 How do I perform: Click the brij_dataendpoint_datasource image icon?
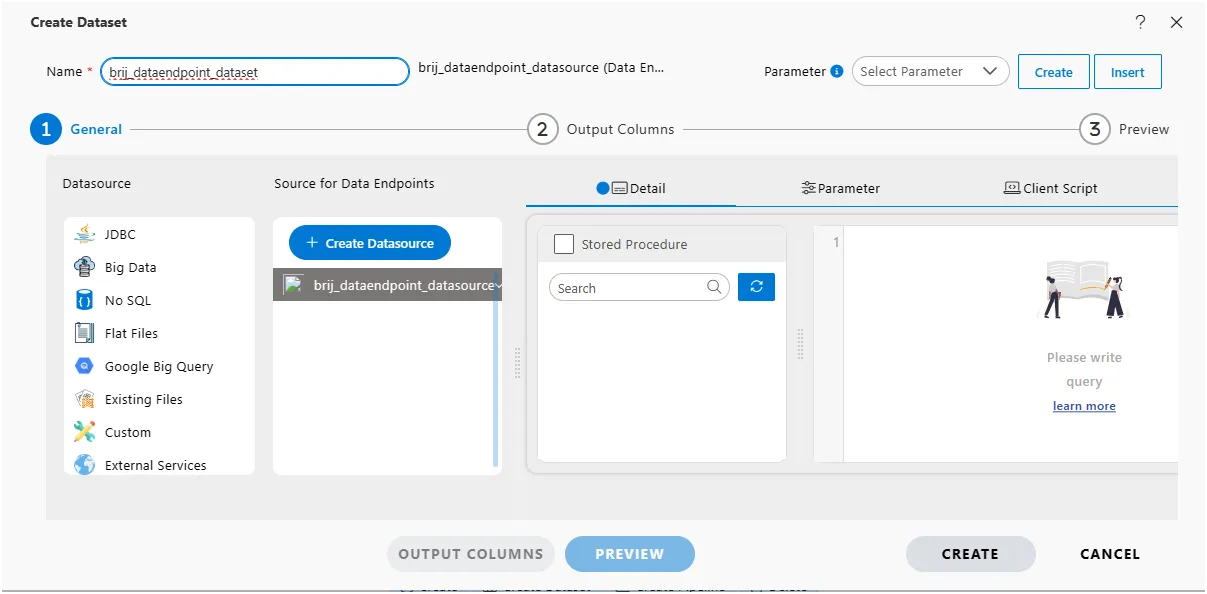click(x=293, y=284)
